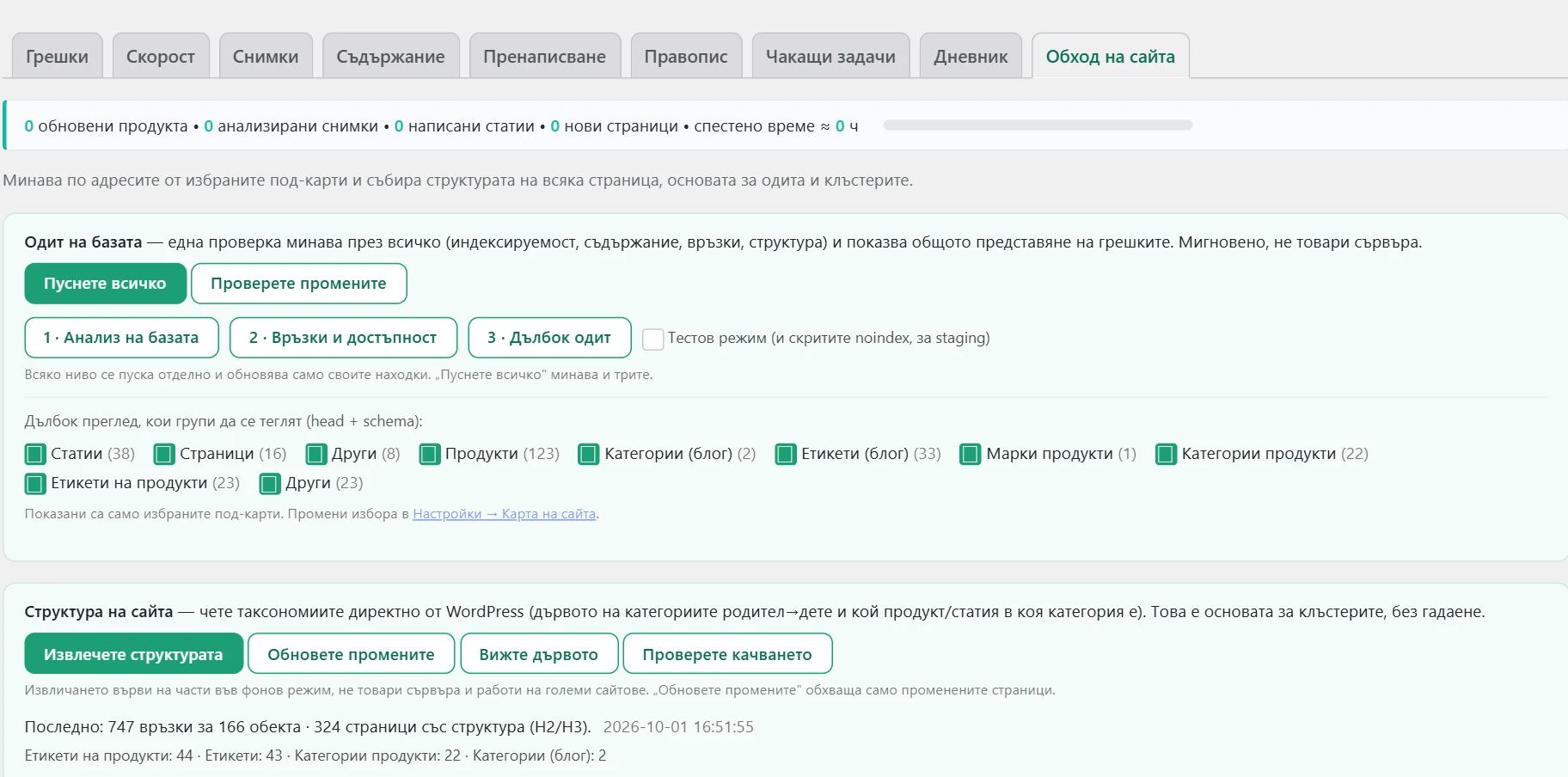Uncheck the Продукти (123) checkbox
This screenshot has width=1568, height=777.
coord(430,454)
